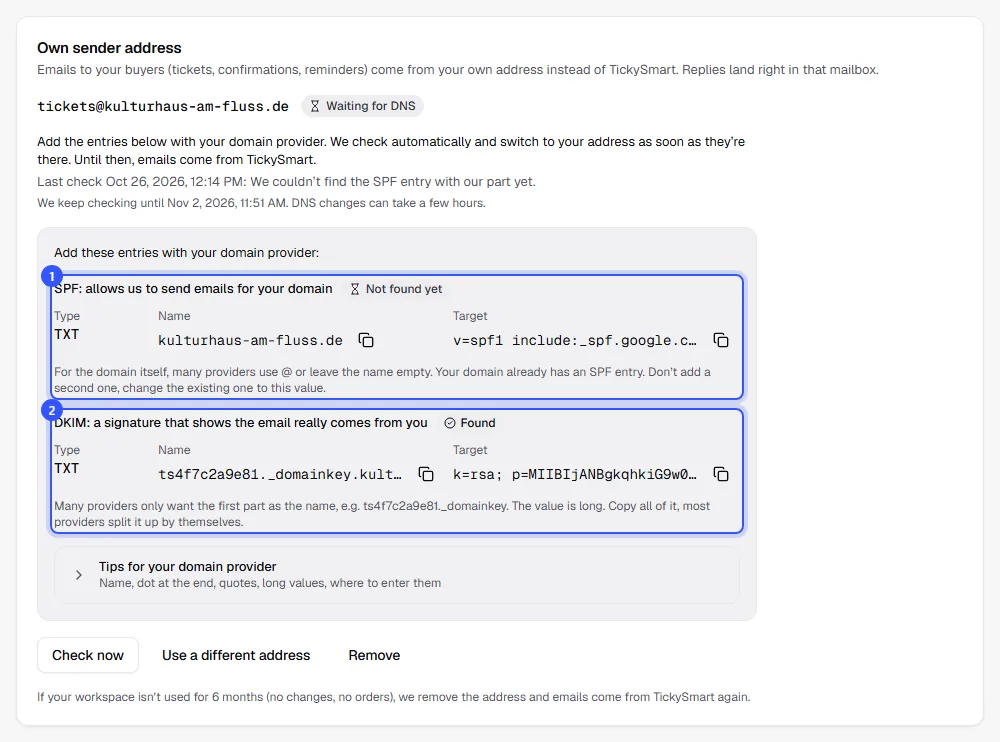Click the hourglass icon in Waiting for DNS badge

point(314,106)
